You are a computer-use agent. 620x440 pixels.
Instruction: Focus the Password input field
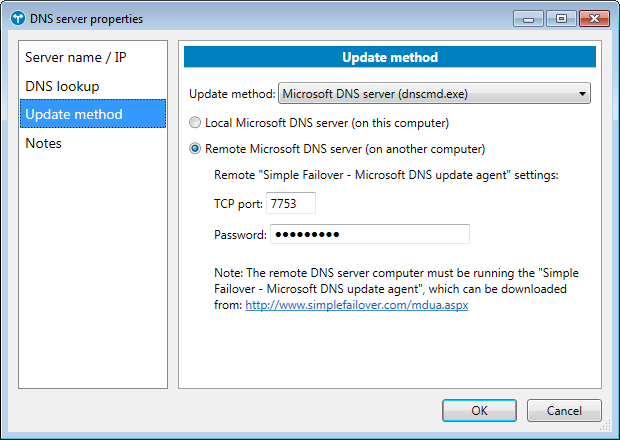368,234
